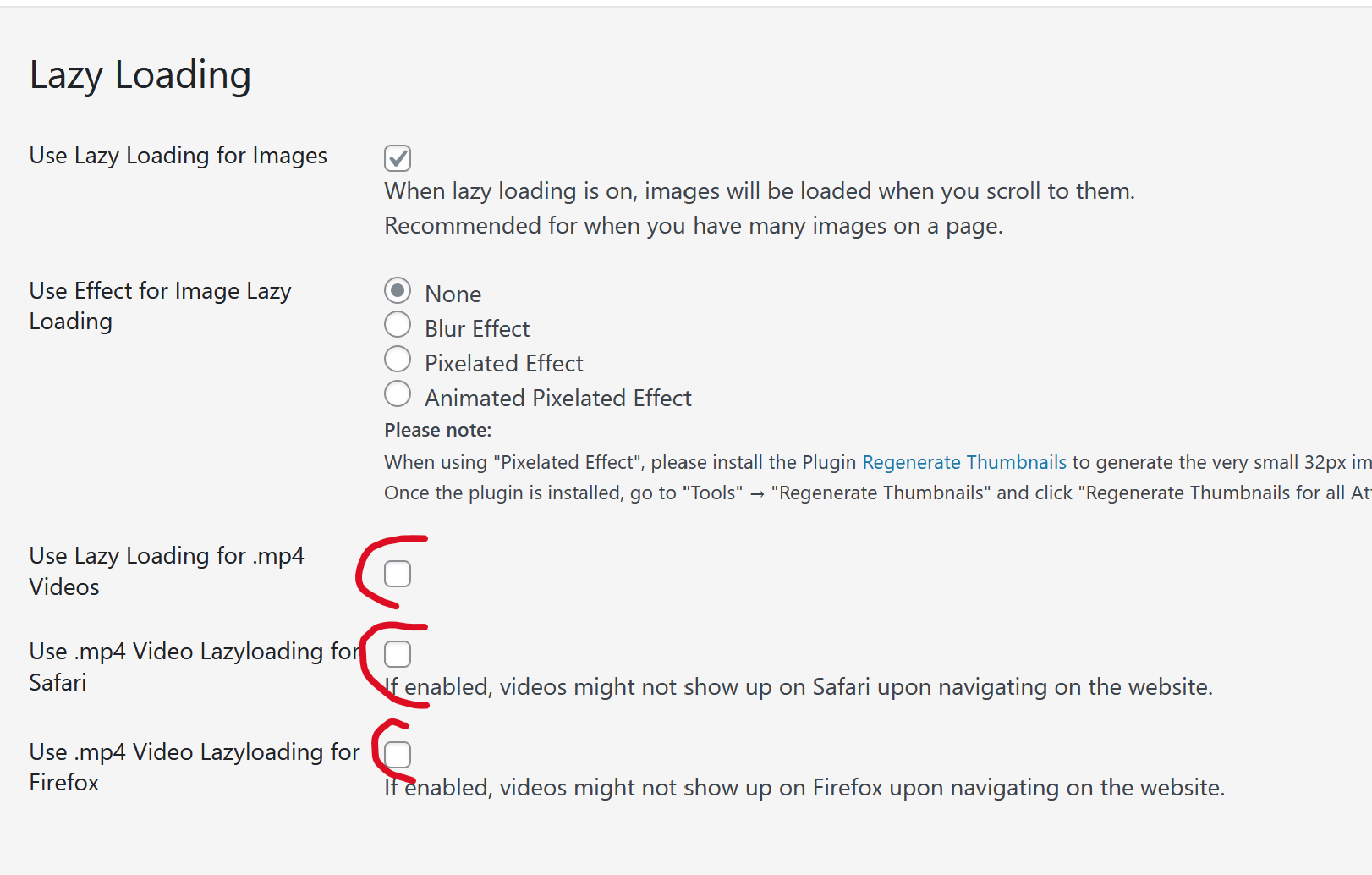Click the "Lazy Loading" section heading

tap(140, 75)
